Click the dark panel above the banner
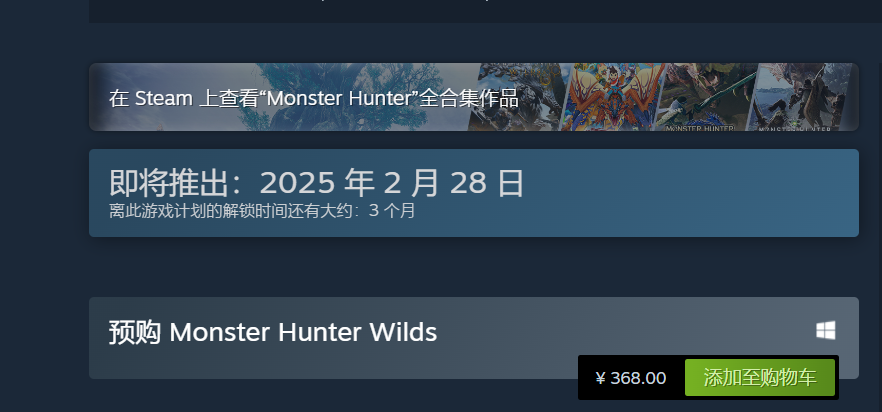The image size is (882, 412). tap(485, 11)
